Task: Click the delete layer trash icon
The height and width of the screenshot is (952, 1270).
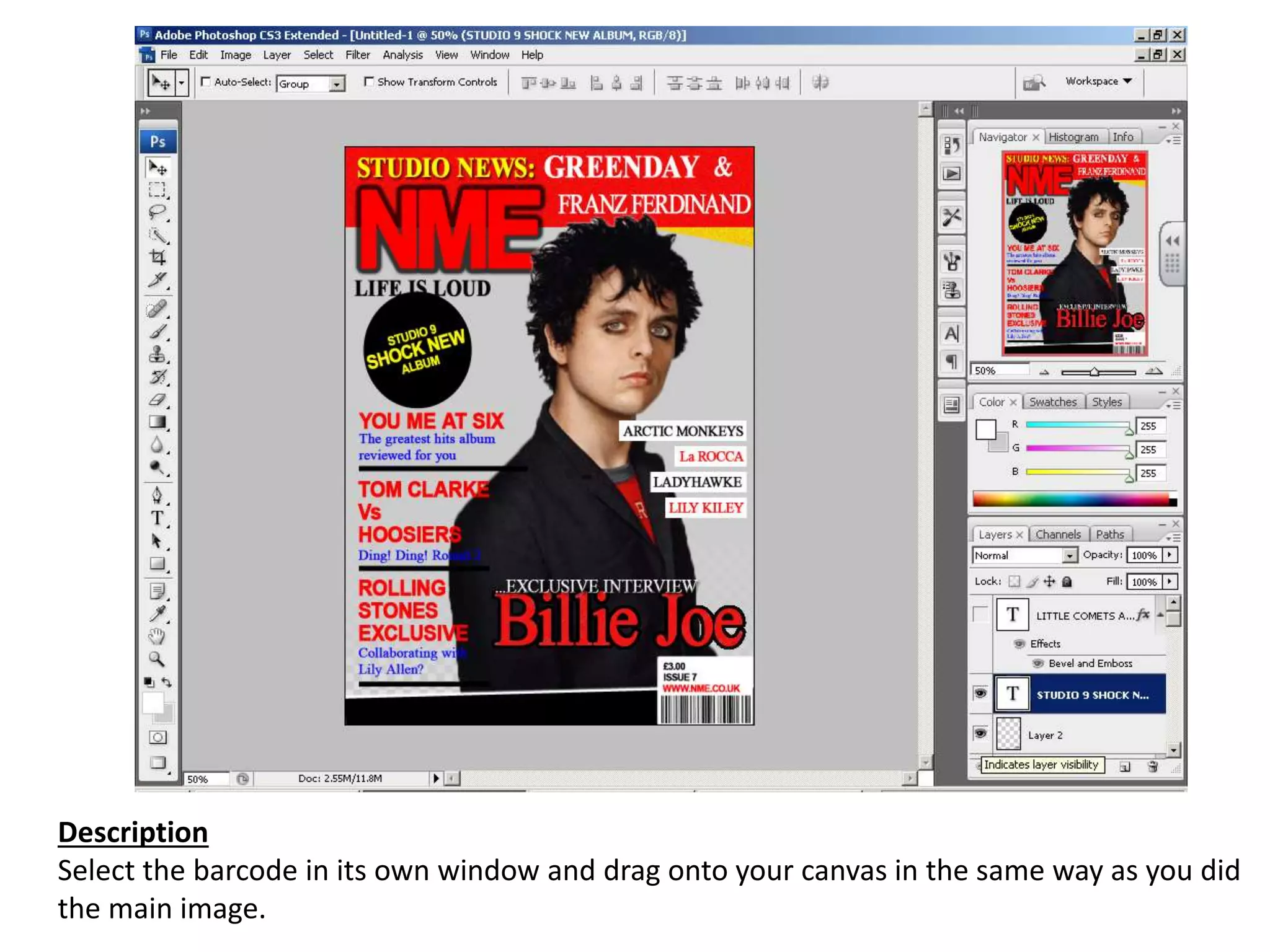Action: [1153, 767]
